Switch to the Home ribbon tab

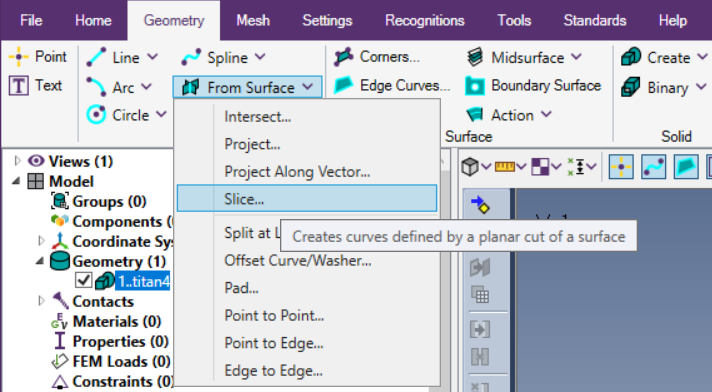coord(93,20)
